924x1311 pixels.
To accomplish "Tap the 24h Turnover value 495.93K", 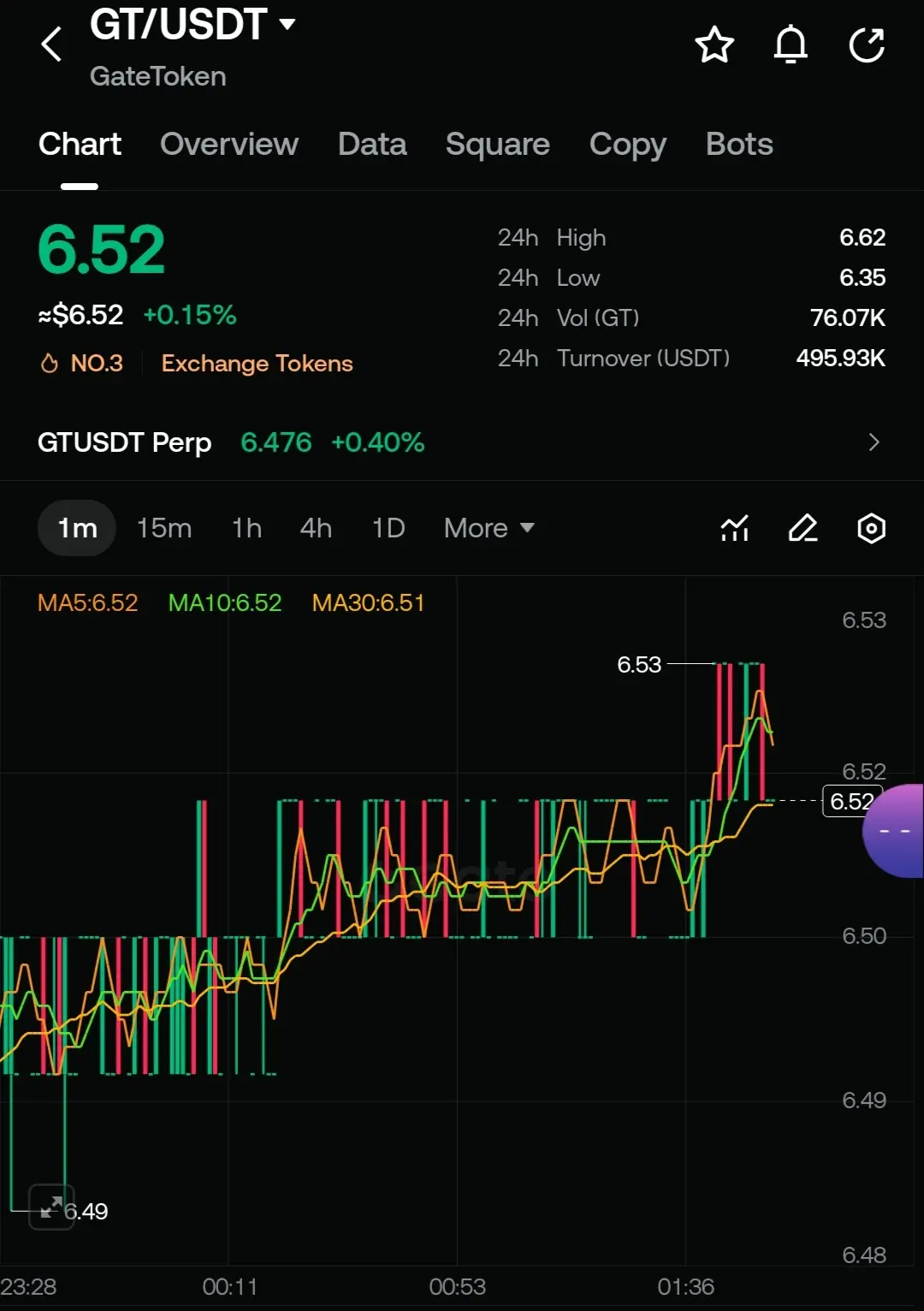I will click(840, 358).
